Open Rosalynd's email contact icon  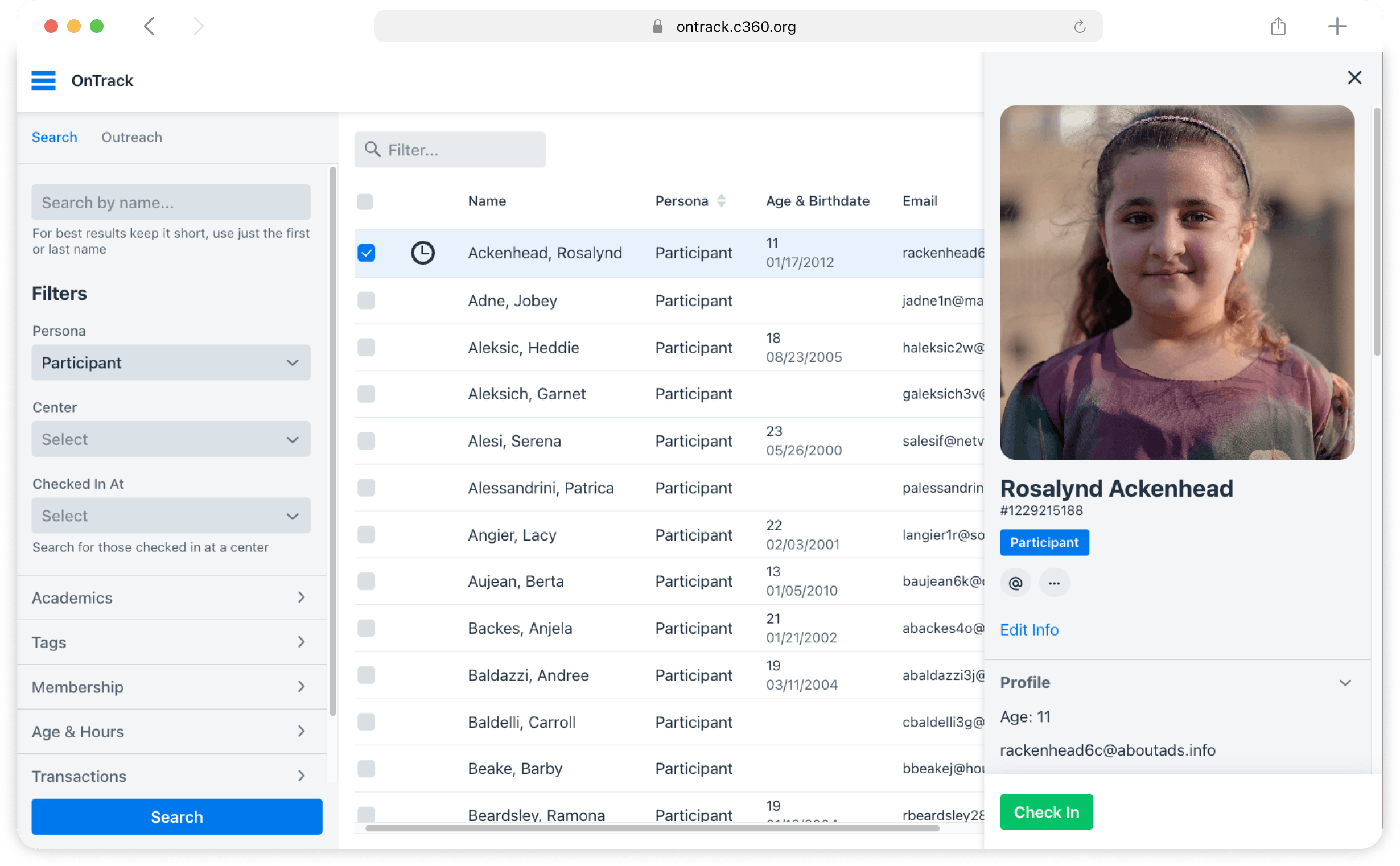point(1015,583)
